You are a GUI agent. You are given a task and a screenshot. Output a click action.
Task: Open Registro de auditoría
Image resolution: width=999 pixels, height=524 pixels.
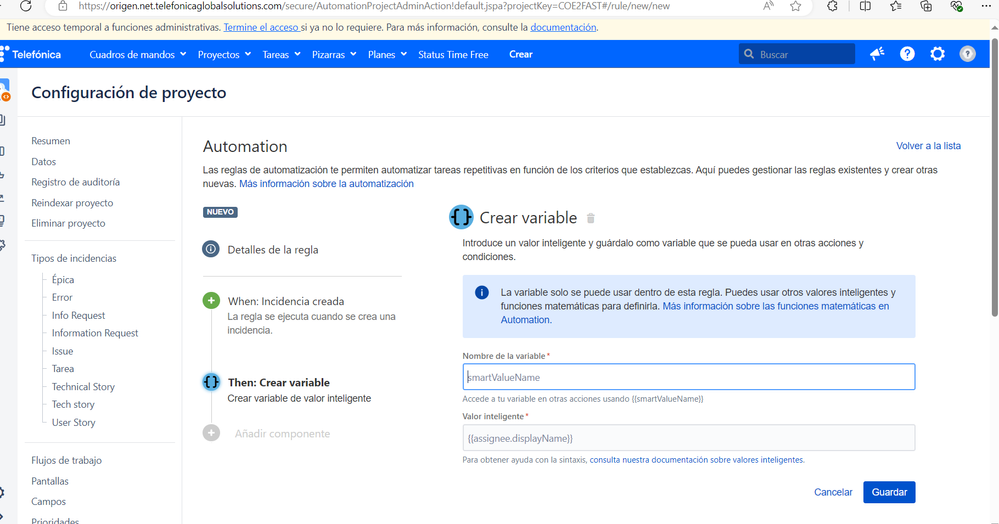pos(75,182)
